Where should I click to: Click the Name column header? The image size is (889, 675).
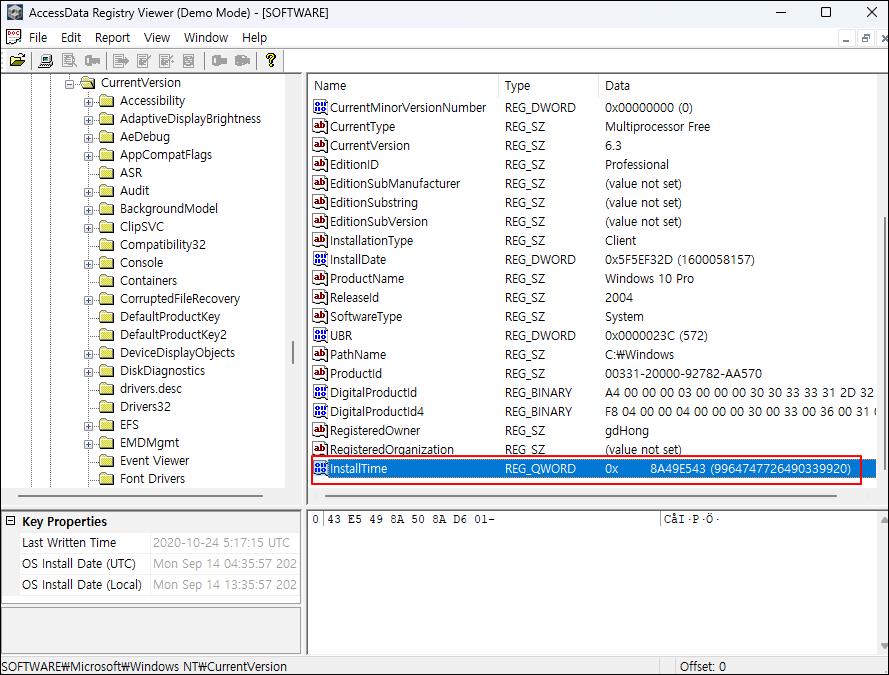[x=404, y=86]
